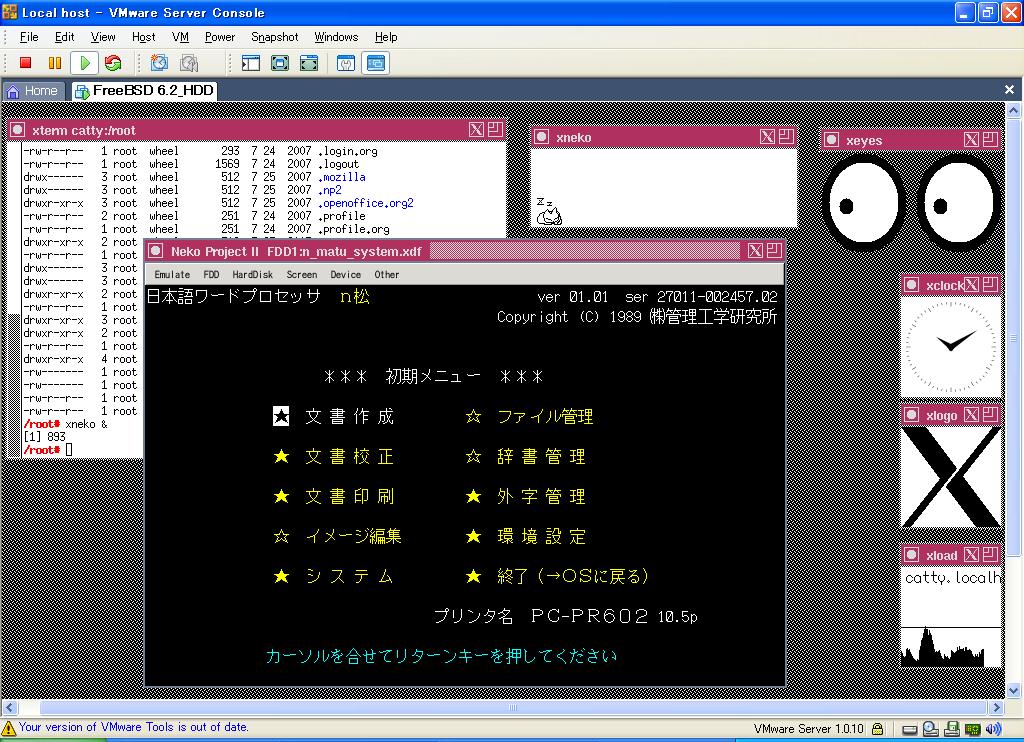Open the Windows menu
This screenshot has width=1024, height=742.
click(336, 37)
